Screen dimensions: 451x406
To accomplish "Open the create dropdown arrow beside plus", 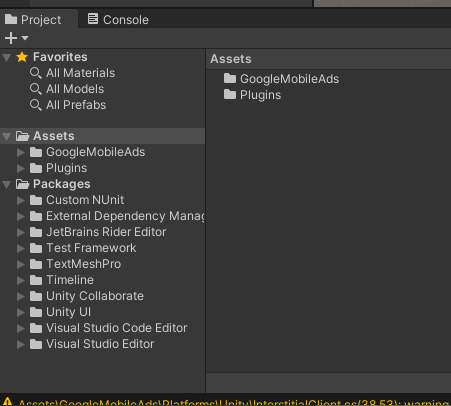I will tap(25, 38).
